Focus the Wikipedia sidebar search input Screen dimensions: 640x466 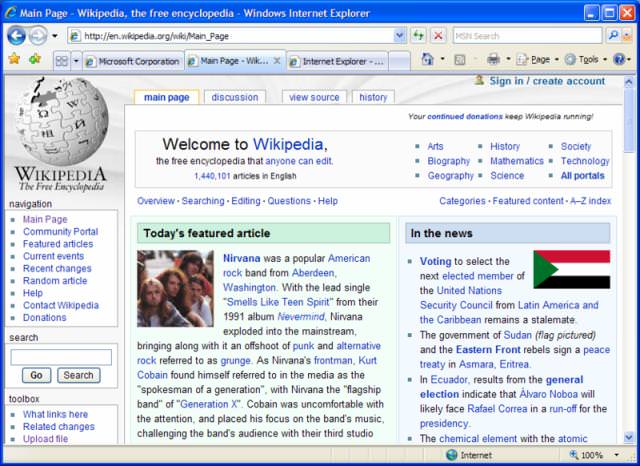click(61, 357)
